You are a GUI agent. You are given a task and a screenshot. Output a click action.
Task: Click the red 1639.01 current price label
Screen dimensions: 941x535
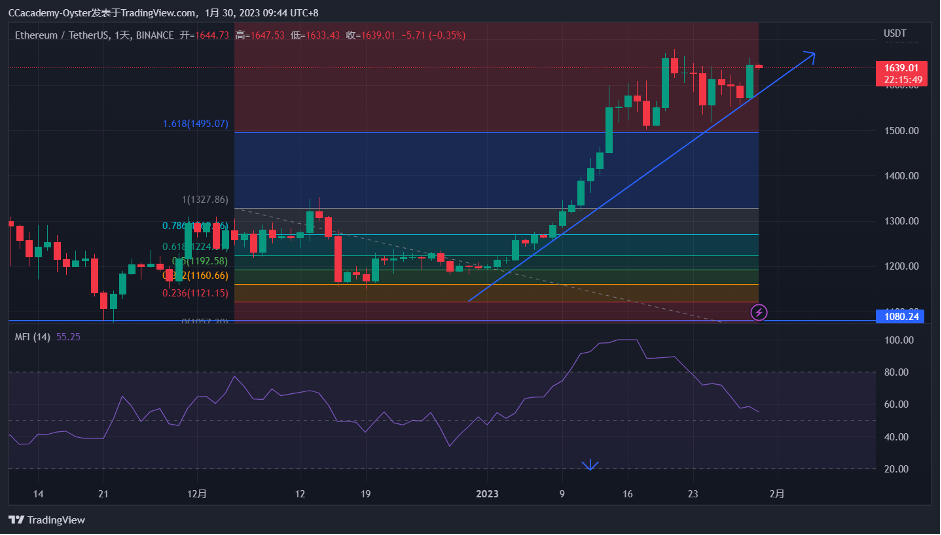click(x=901, y=68)
